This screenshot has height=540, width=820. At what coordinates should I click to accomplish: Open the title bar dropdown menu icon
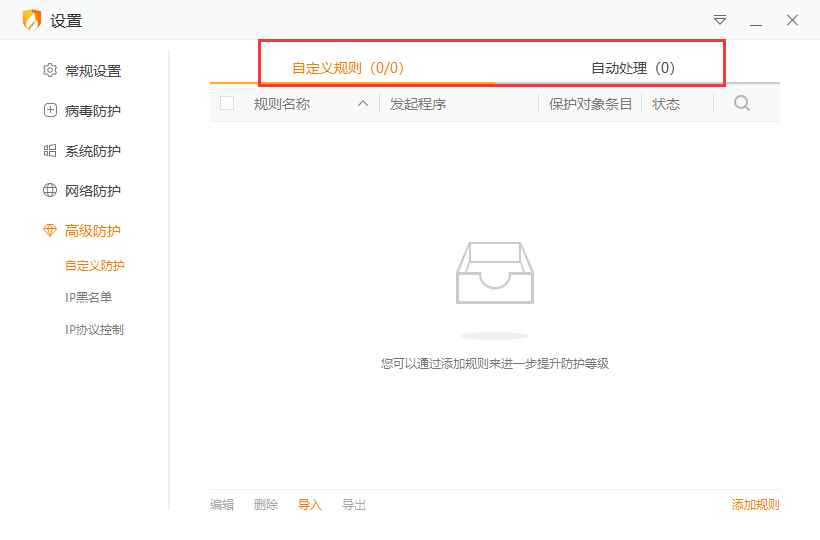pos(720,20)
